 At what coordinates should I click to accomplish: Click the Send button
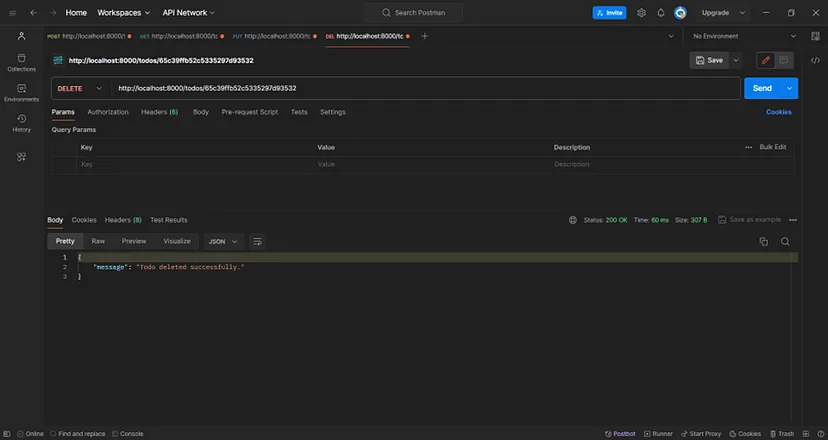[x=763, y=88]
